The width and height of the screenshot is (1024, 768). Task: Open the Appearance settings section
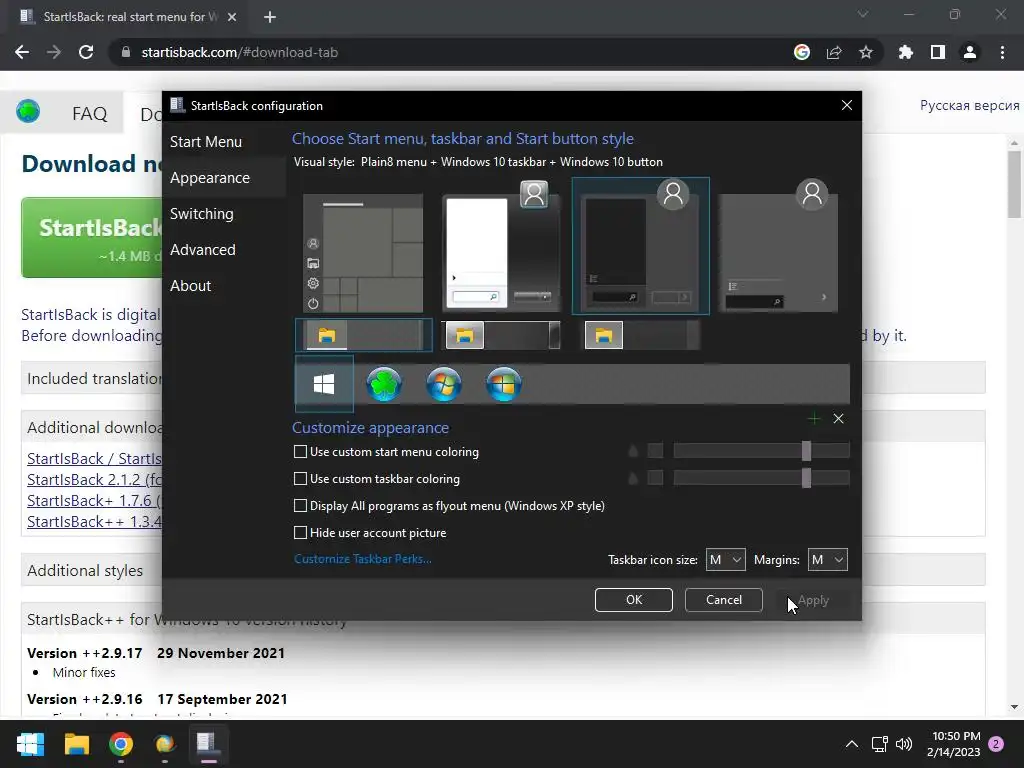coord(210,178)
